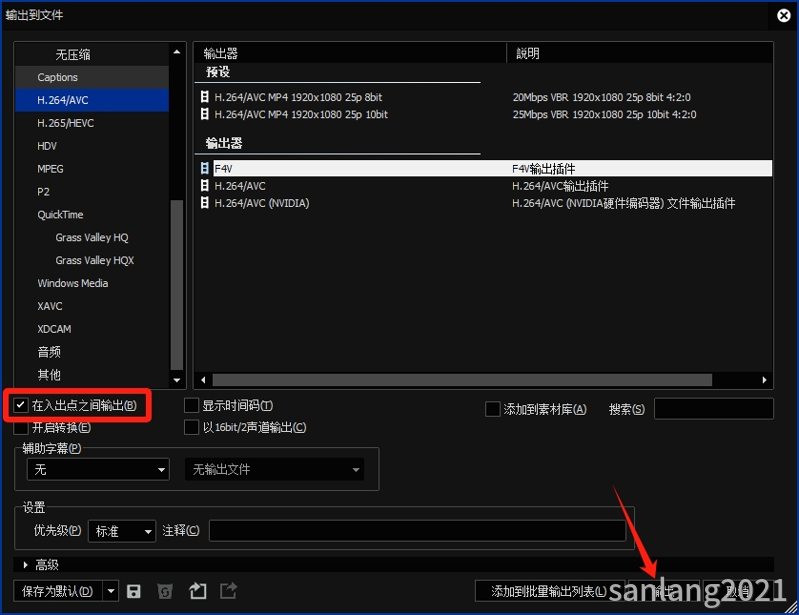The image size is (799, 615).
Task: Expand the 高级 section
Action: [x=25, y=565]
